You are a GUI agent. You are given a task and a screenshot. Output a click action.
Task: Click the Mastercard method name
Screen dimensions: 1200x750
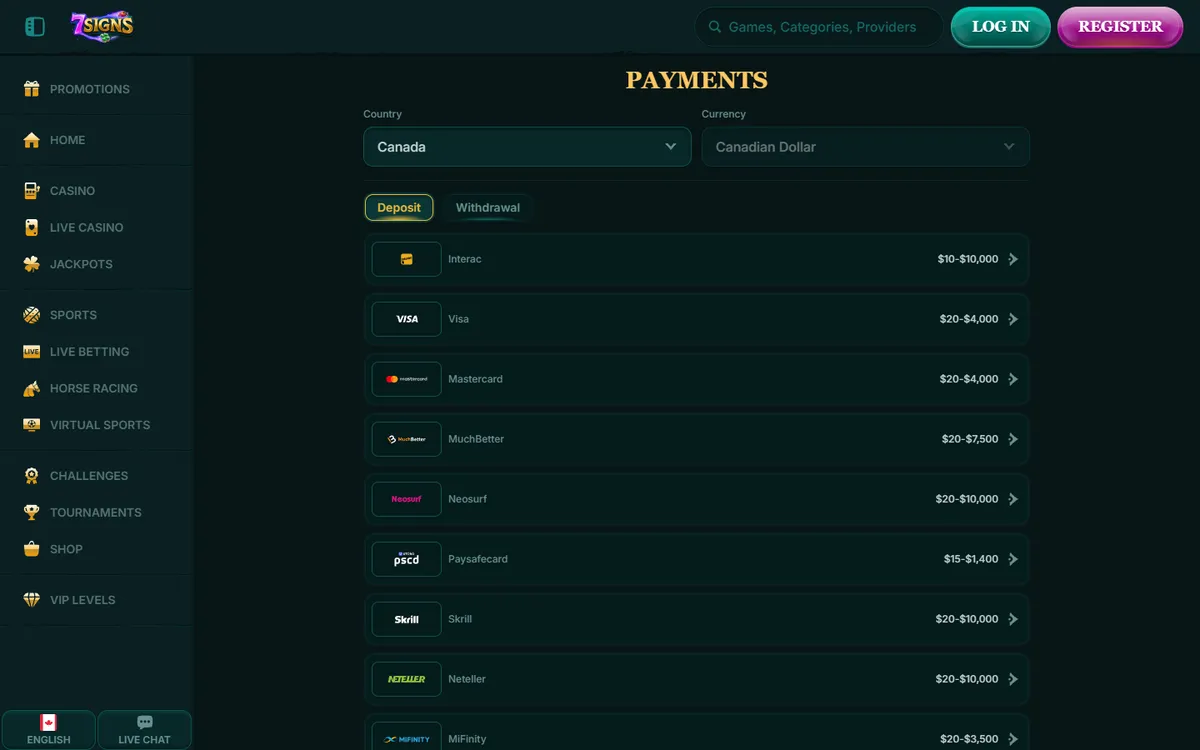(x=476, y=379)
